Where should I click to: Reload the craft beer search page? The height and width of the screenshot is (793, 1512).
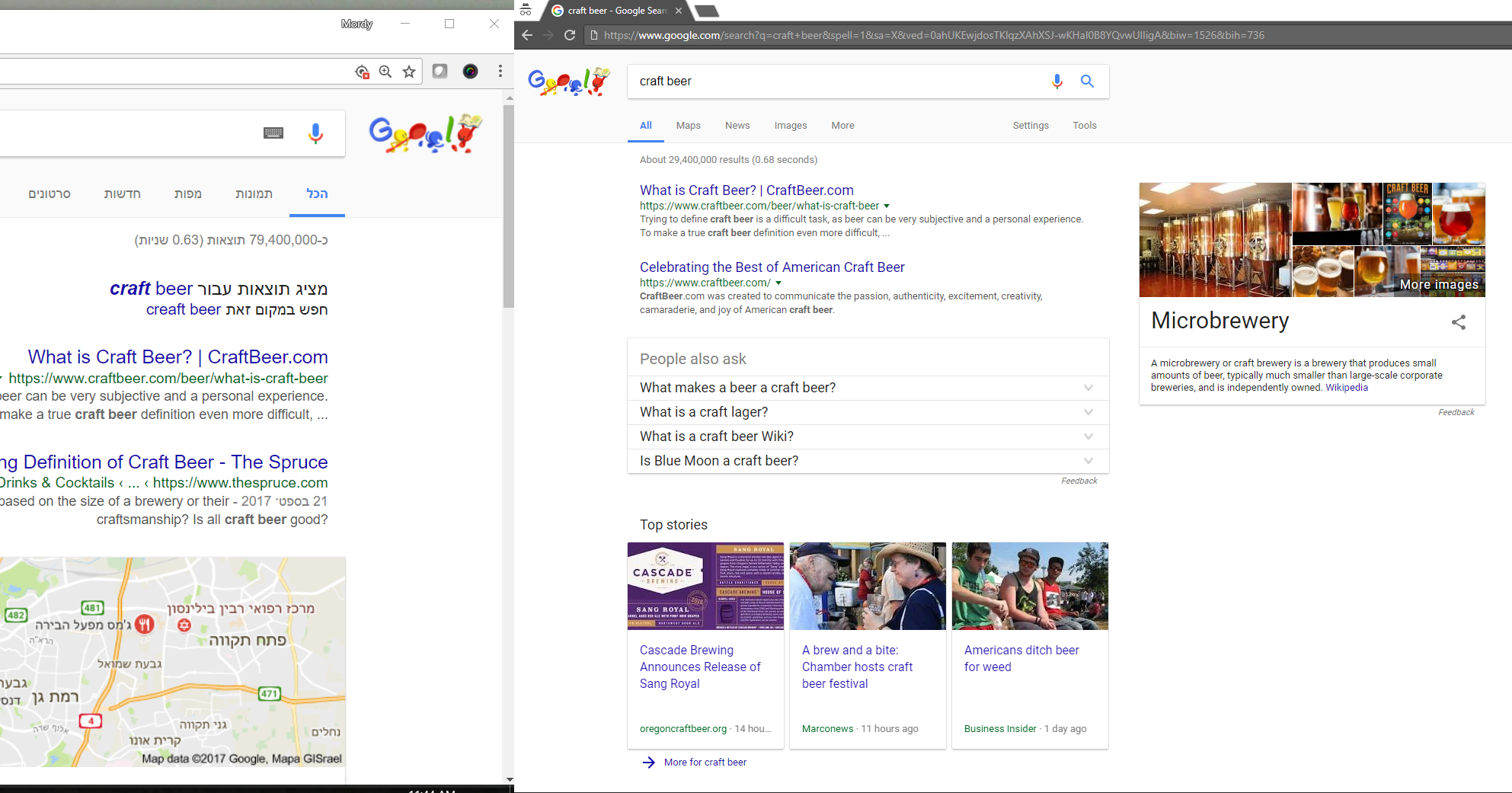coord(570,35)
